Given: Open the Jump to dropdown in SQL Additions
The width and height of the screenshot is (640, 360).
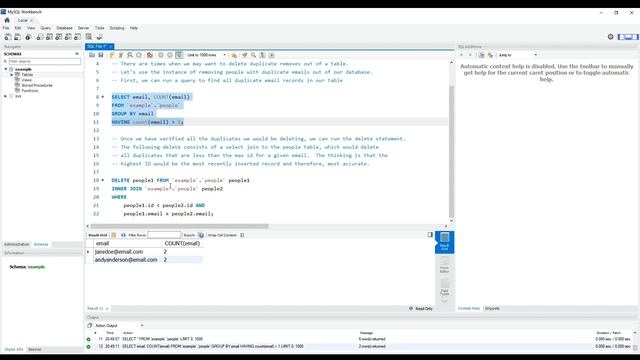Looking at the screenshot, I should point(518,55).
